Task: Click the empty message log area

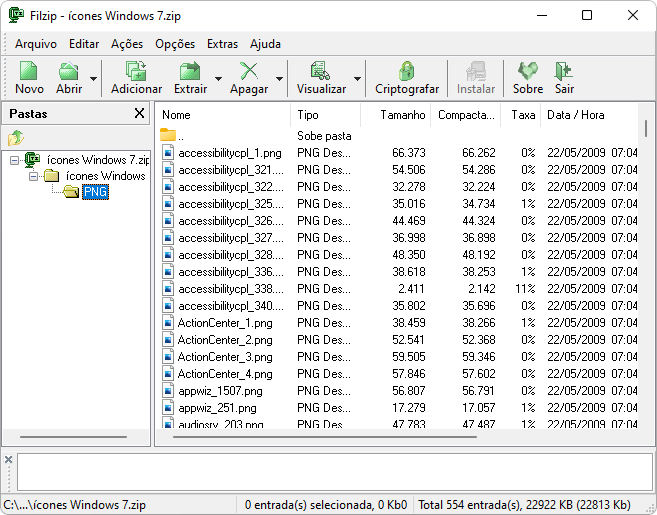Action: [335, 472]
